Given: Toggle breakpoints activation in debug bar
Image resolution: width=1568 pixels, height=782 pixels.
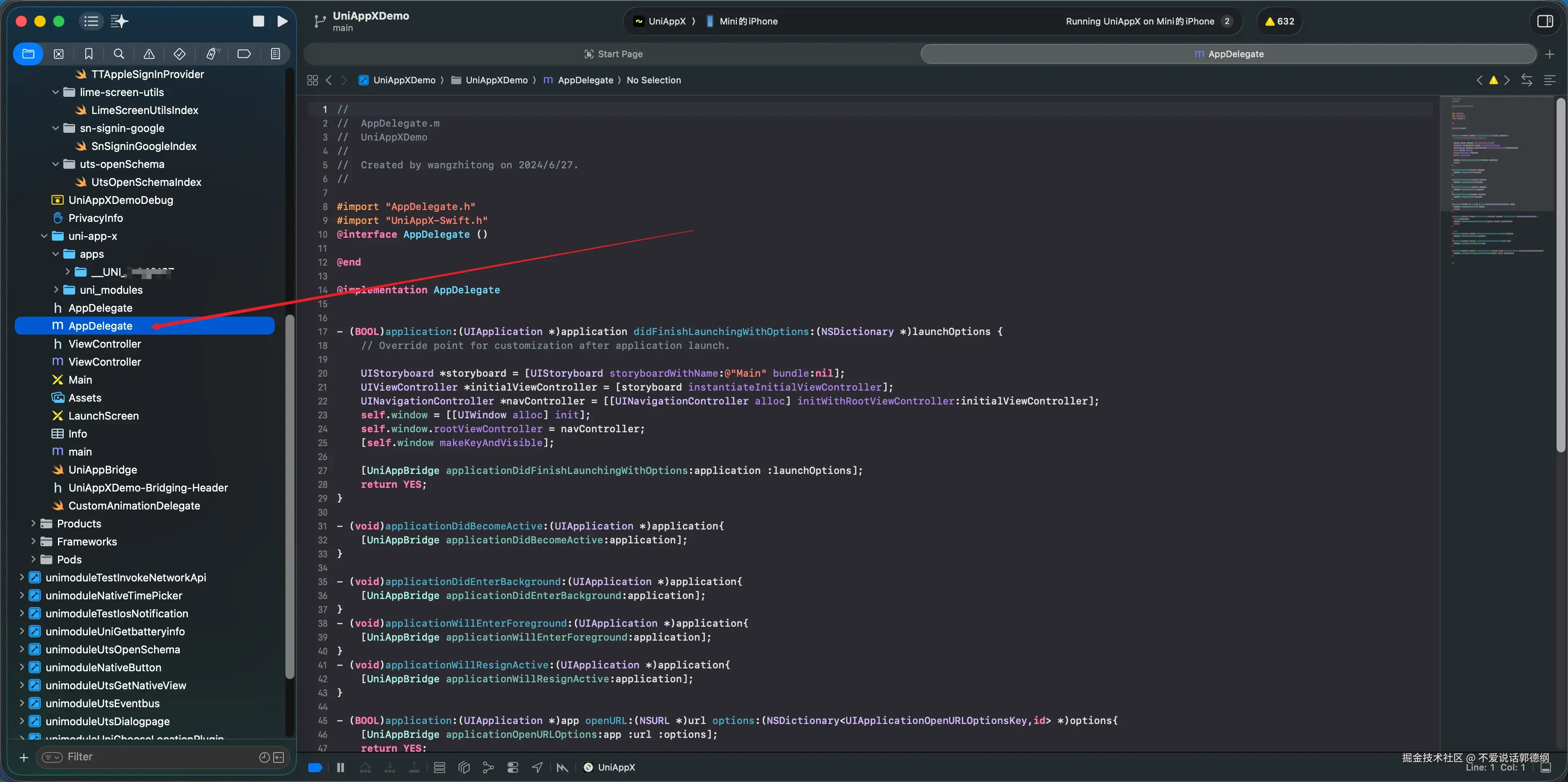Looking at the screenshot, I should [315, 767].
